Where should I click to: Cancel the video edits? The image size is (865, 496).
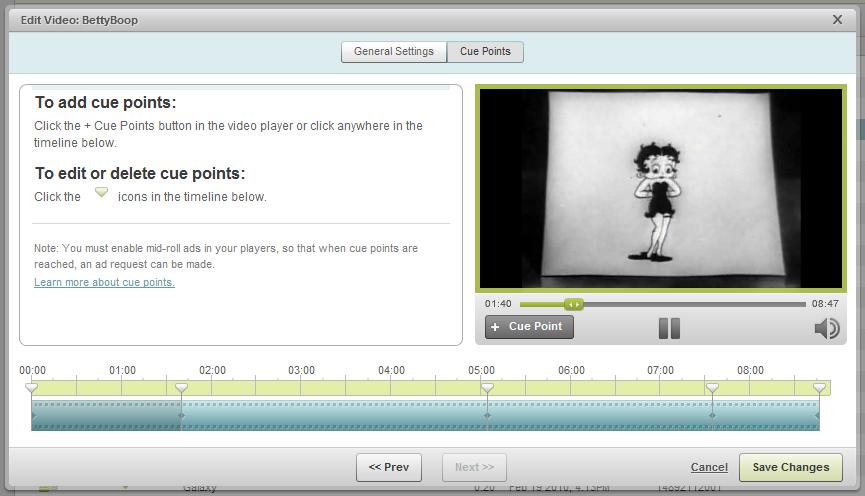pos(709,467)
